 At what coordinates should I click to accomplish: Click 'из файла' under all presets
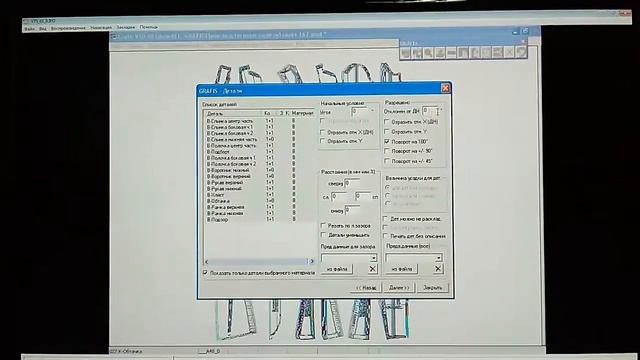point(402,269)
